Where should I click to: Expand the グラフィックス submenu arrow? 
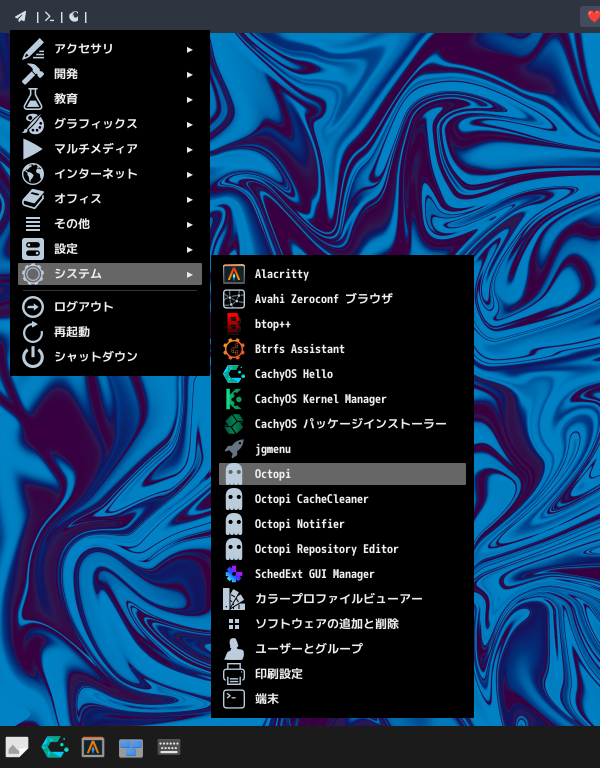(x=190, y=124)
